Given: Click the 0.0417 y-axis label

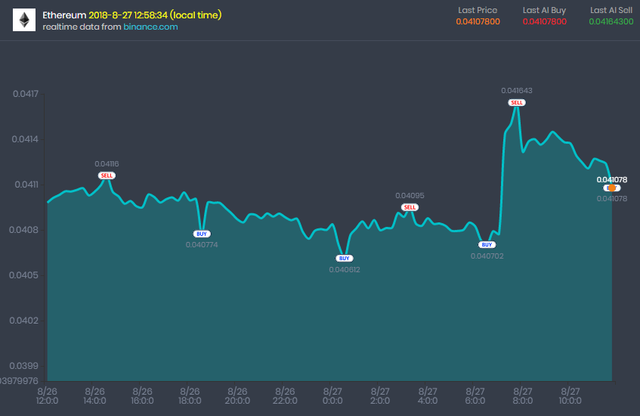Looking at the screenshot, I should [26, 94].
